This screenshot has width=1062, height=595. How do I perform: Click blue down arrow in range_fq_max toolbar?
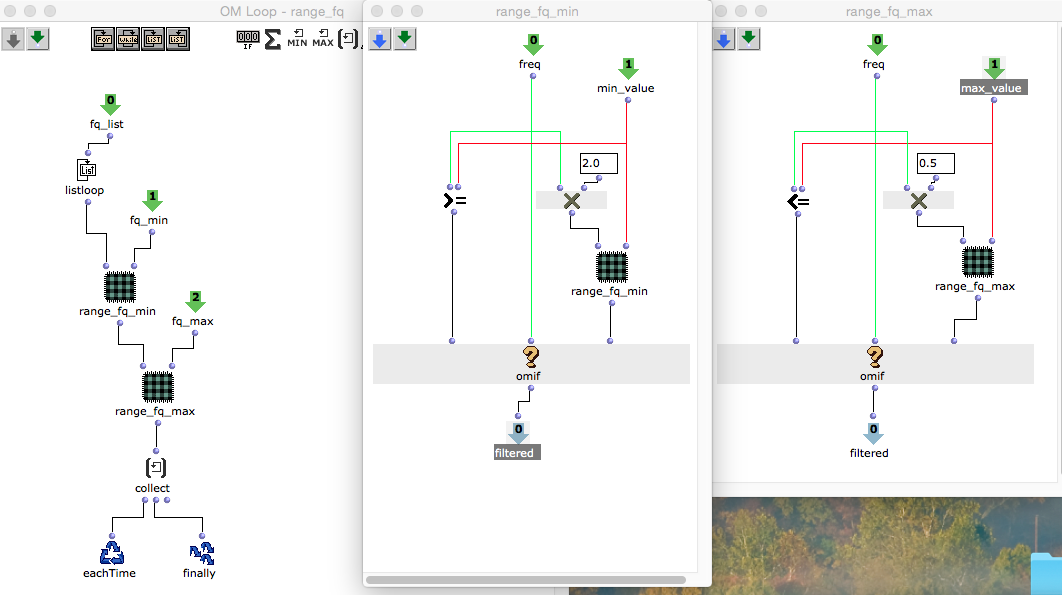coord(723,39)
